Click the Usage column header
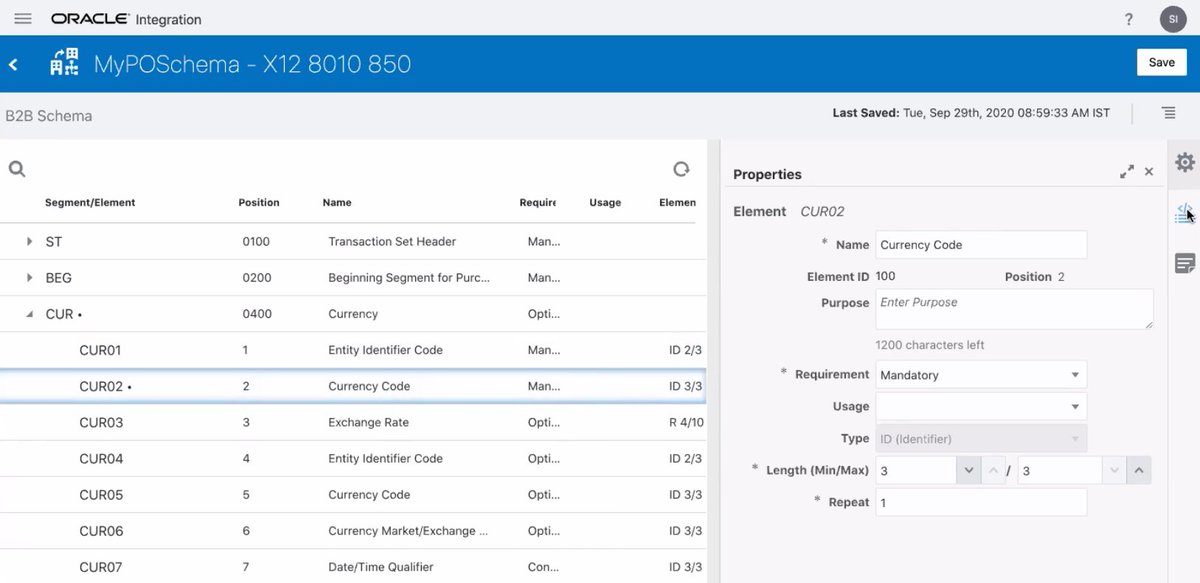Image resolution: width=1200 pixels, height=583 pixels. (605, 202)
